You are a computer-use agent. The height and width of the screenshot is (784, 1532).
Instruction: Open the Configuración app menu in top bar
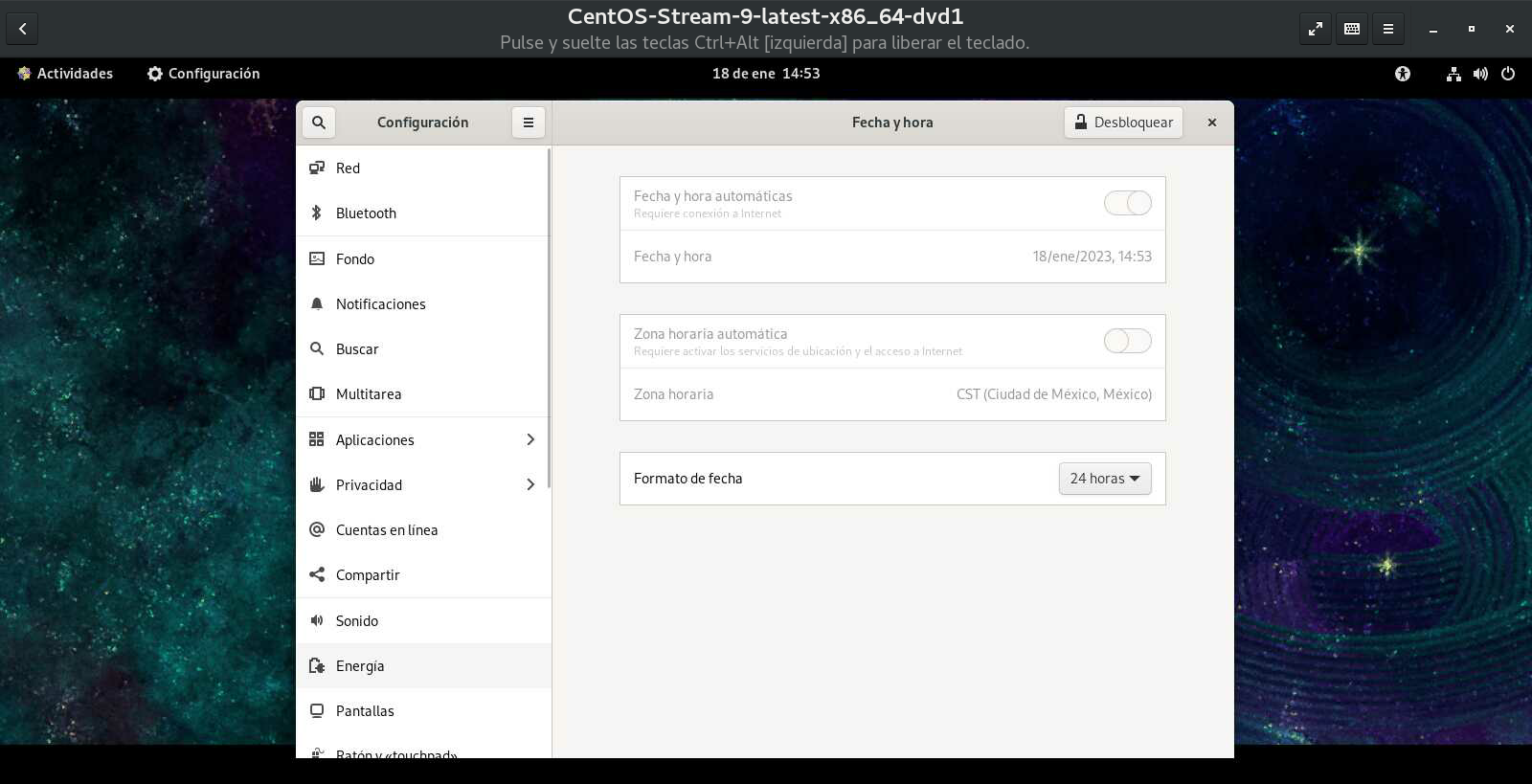click(203, 74)
